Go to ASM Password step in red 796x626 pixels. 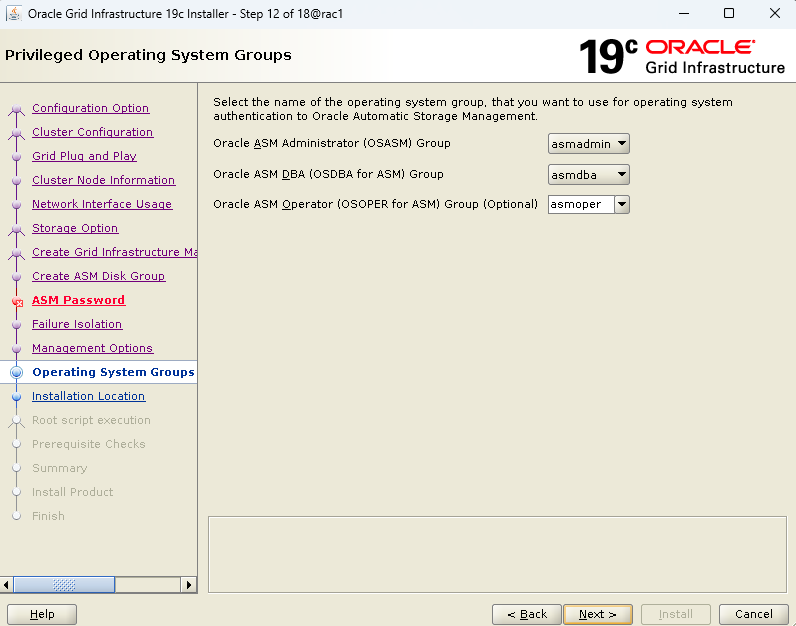[78, 300]
